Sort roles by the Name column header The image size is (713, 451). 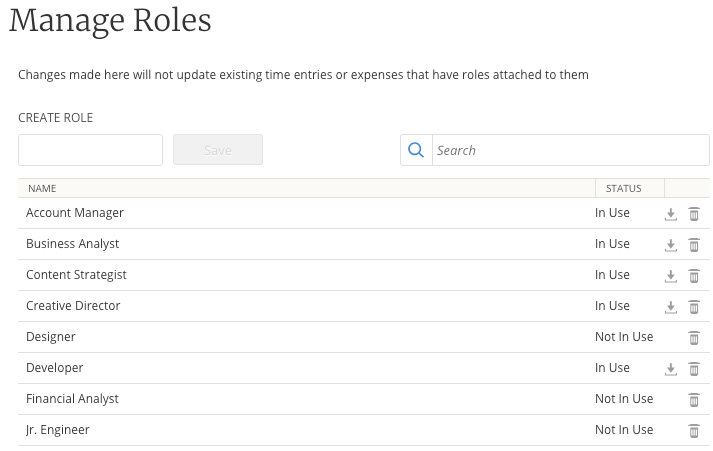click(42, 188)
